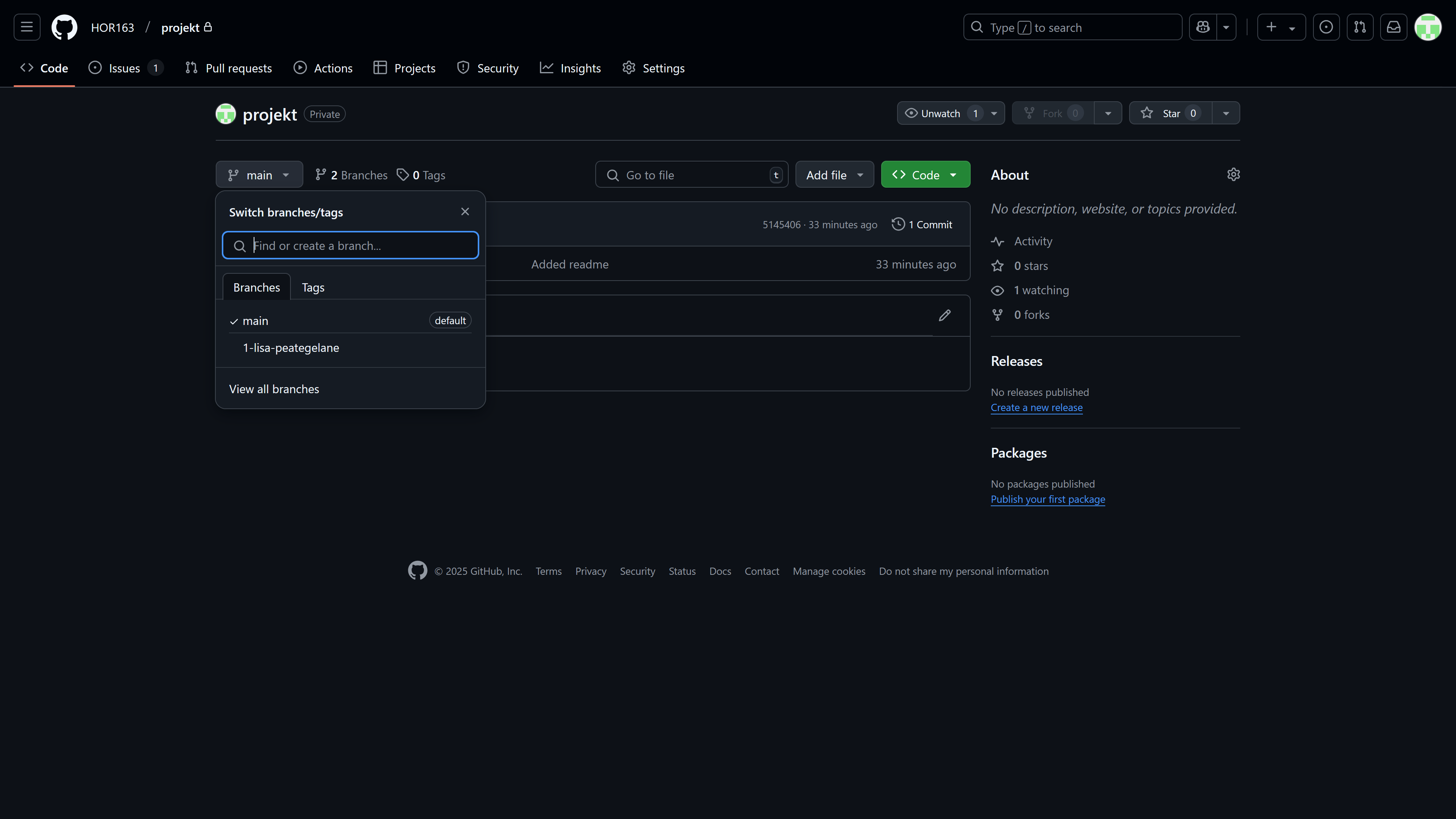
Task: Edit repository details via About gear icon
Action: click(x=1233, y=175)
